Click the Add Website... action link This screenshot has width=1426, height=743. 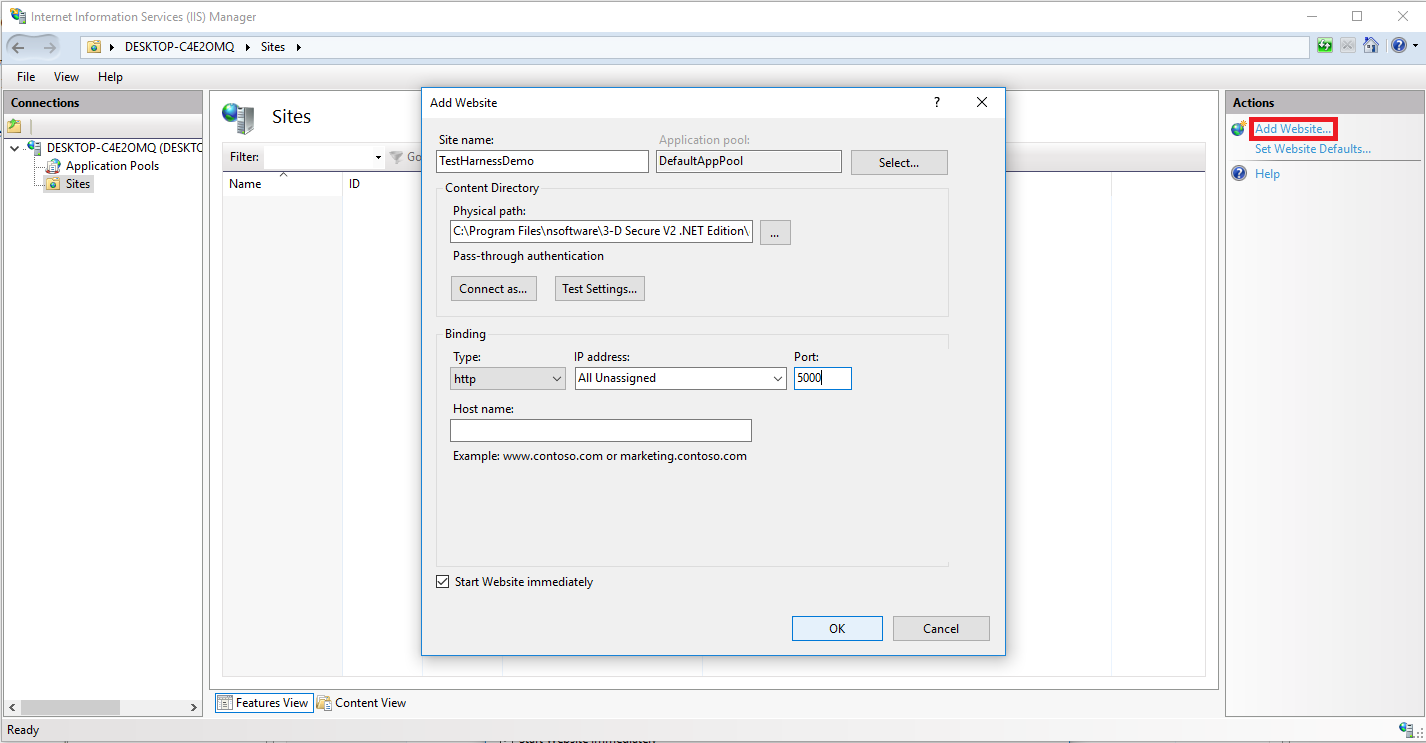point(1293,129)
